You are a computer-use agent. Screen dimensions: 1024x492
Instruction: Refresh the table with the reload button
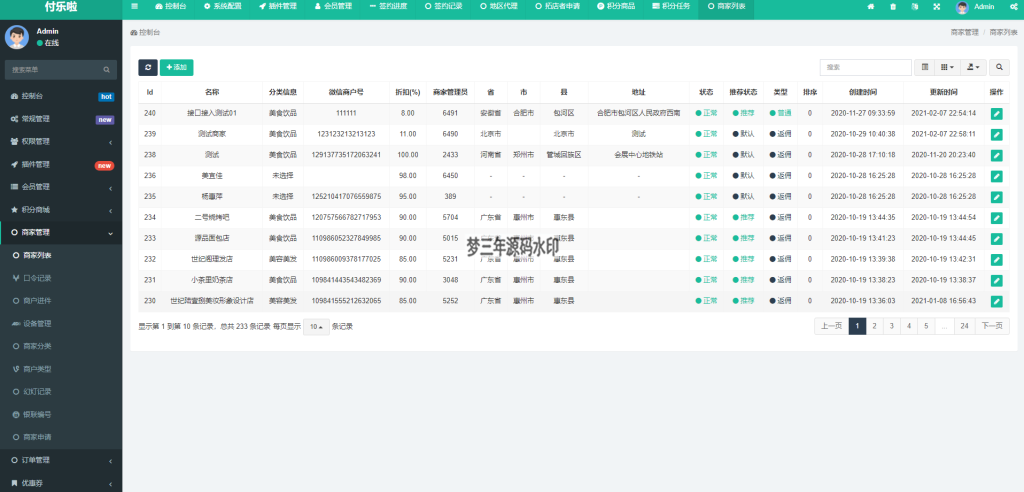coord(148,67)
